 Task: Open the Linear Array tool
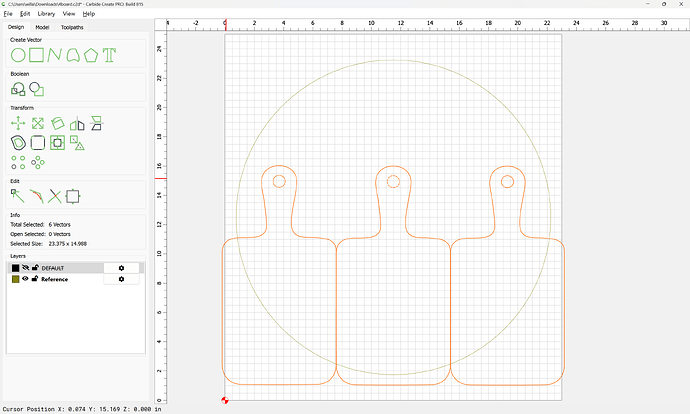18,162
